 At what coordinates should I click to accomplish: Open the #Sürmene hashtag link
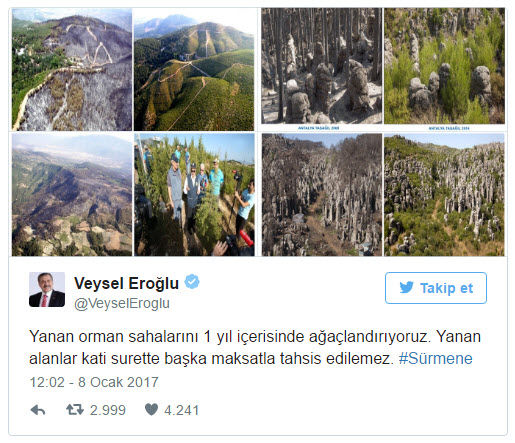tap(435, 359)
